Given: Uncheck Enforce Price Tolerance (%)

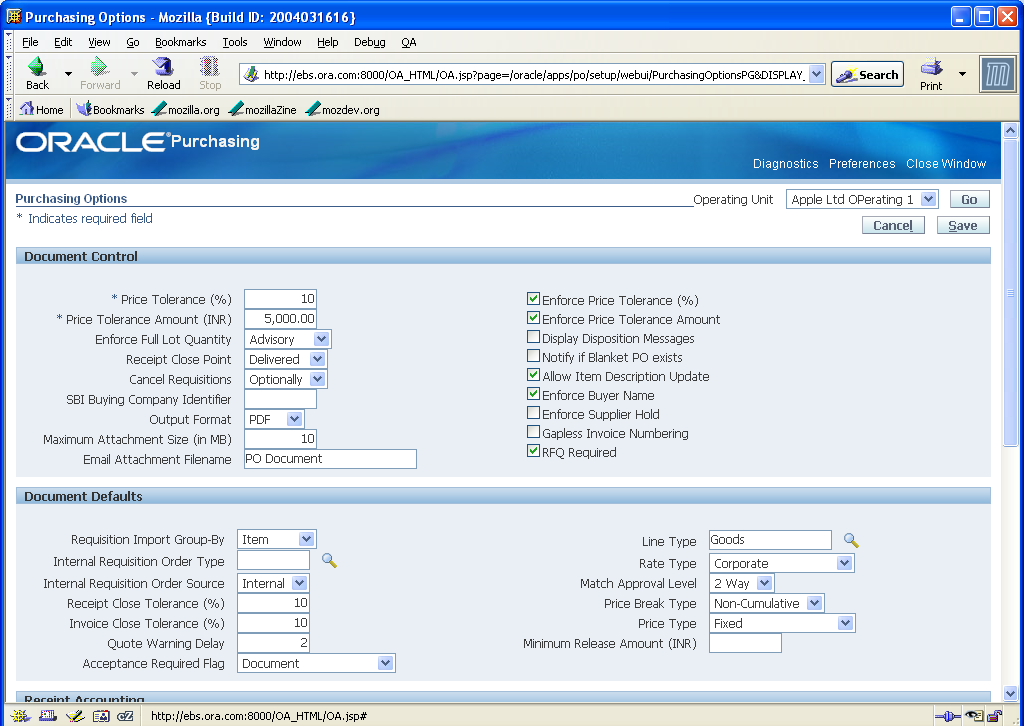Looking at the screenshot, I should pos(533,298).
